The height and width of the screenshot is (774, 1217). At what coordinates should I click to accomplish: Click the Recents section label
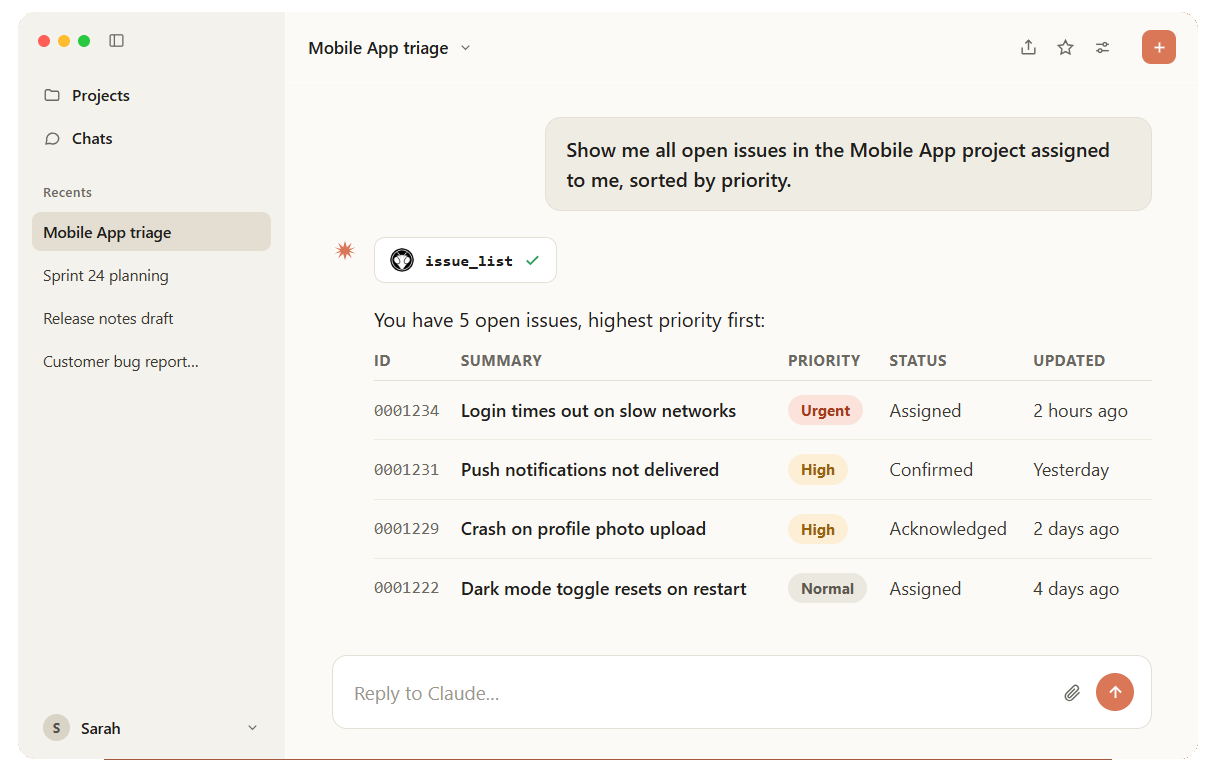click(67, 192)
